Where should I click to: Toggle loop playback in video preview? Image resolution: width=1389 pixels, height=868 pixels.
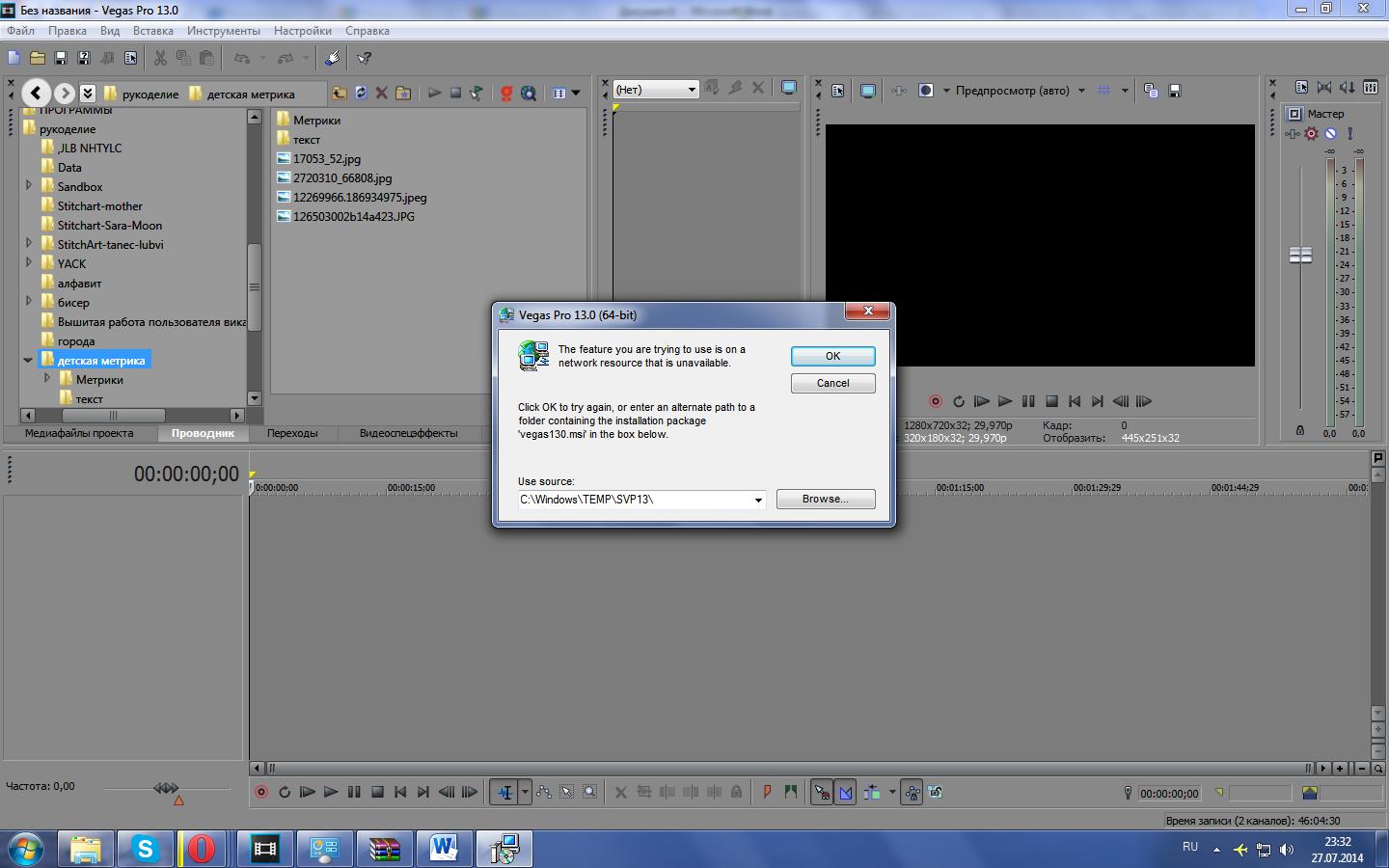pos(959,401)
